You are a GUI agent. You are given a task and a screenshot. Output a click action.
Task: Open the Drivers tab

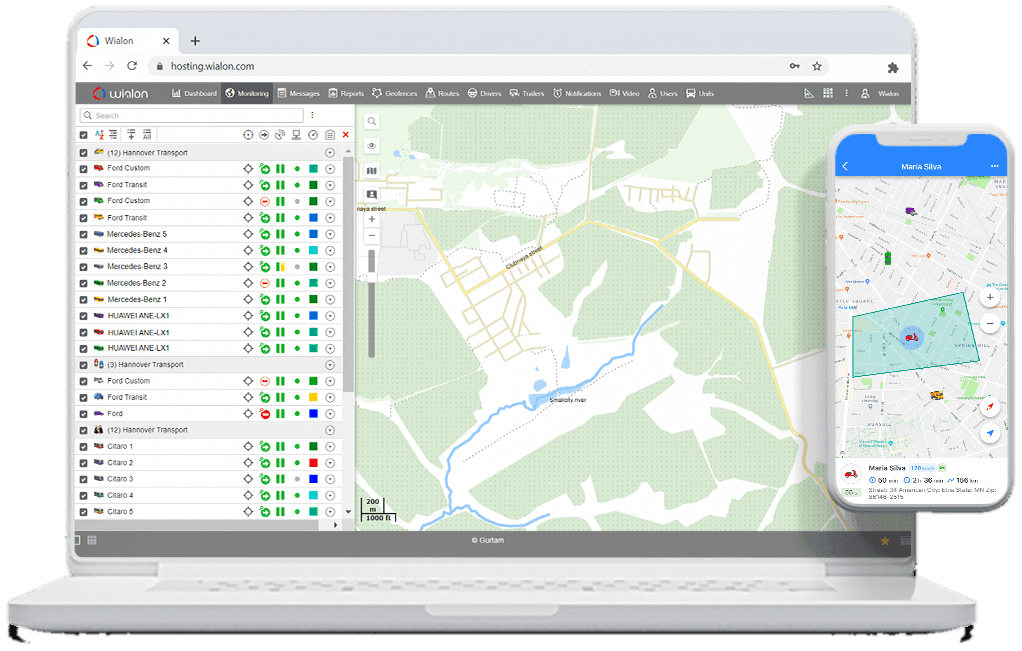(x=484, y=93)
